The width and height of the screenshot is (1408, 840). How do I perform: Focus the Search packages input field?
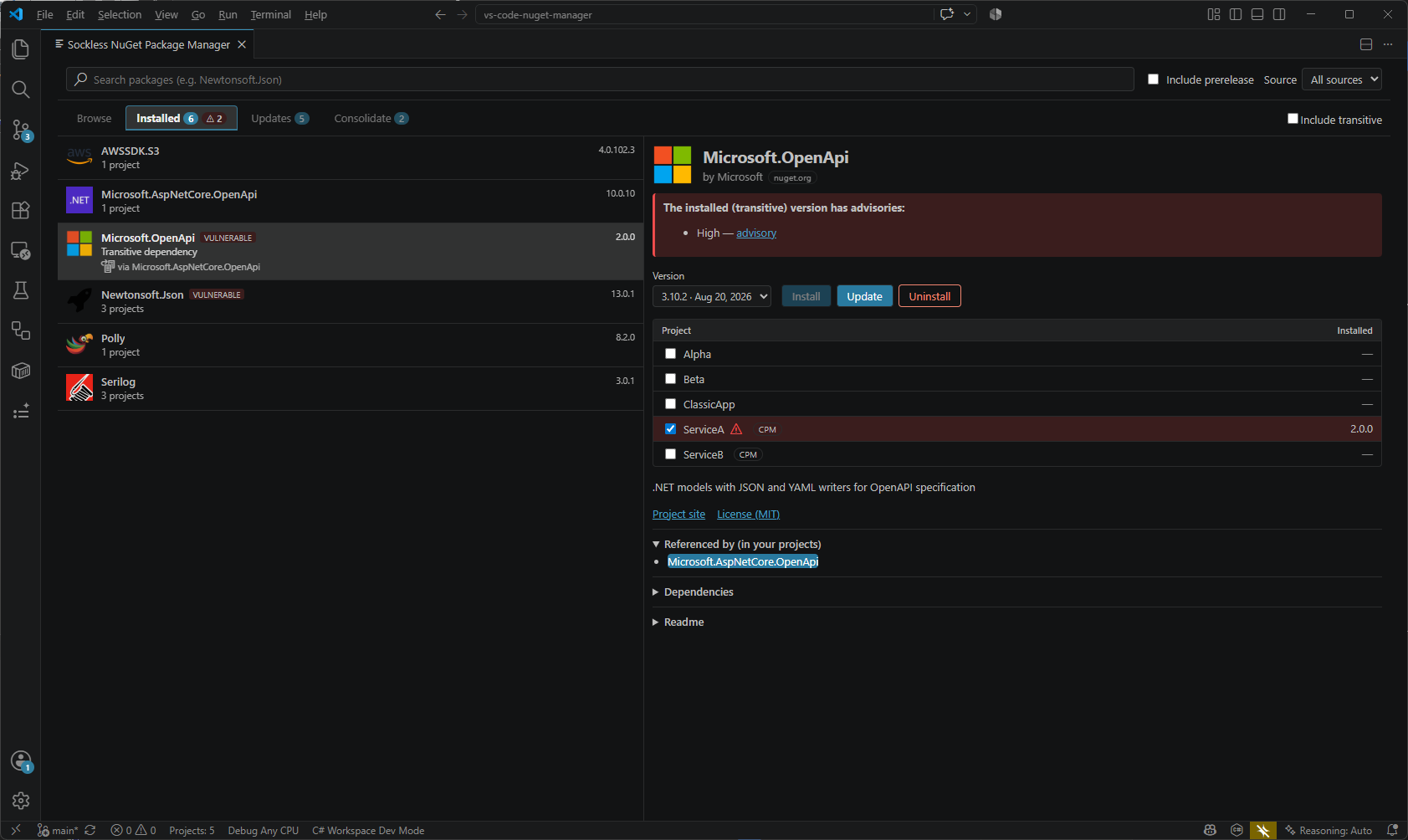tap(600, 79)
